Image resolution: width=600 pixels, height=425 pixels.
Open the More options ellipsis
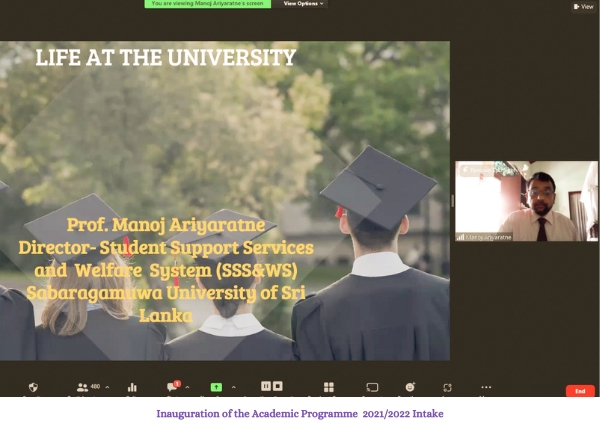[486, 387]
